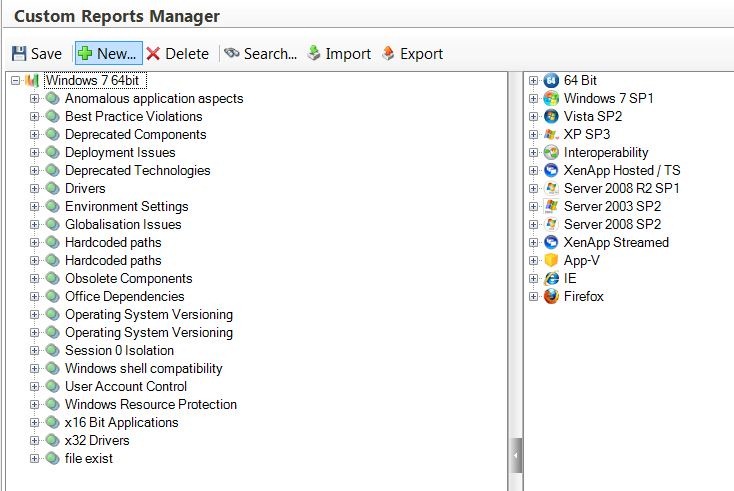
Task: Click the yellow App-V box icon
Action: tap(551, 260)
